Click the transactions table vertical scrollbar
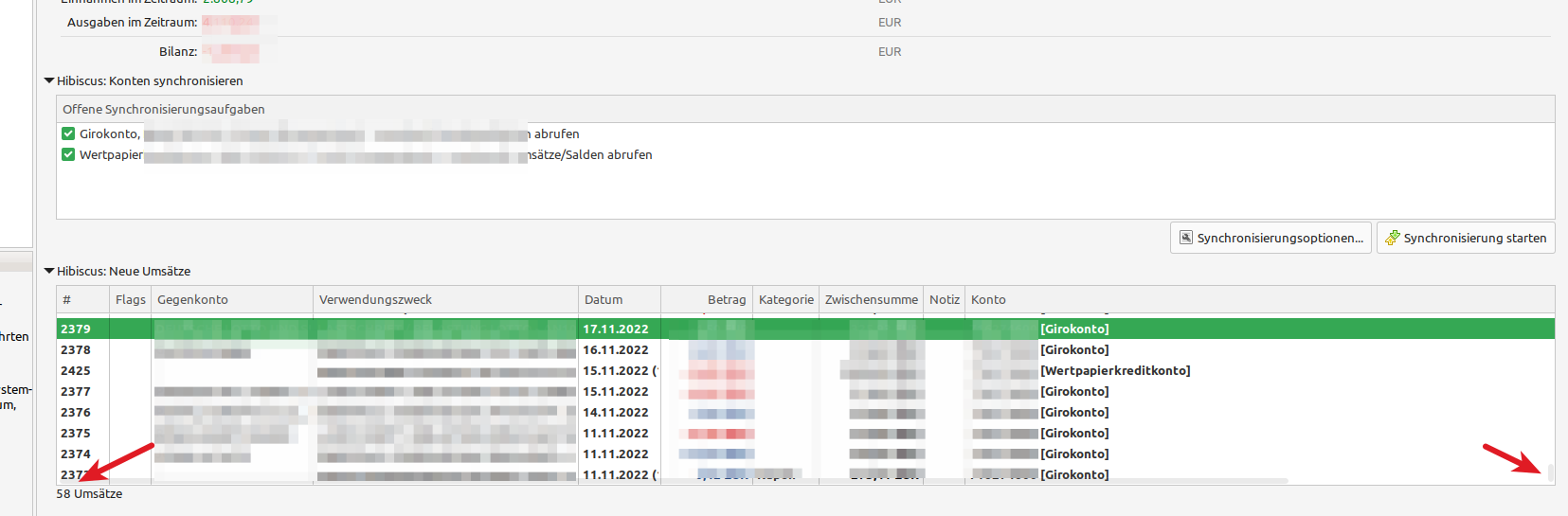This screenshot has height=516, width=1568. pyautogui.click(x=1550, y=472)
